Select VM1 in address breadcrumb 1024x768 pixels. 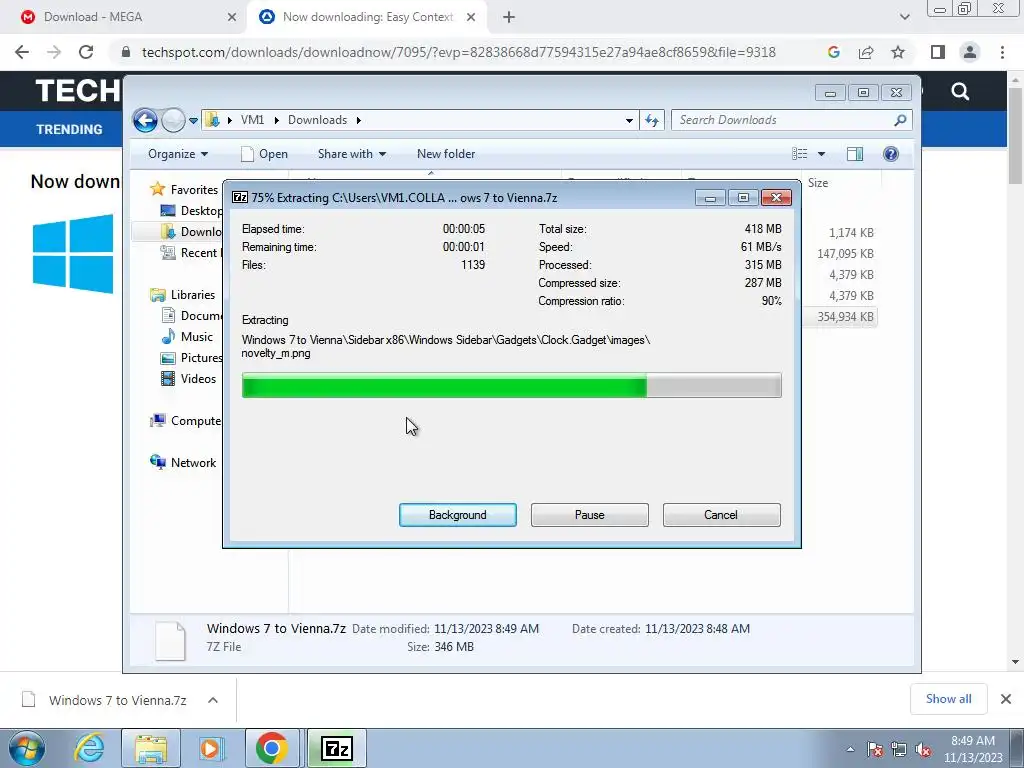coord(252,120)
